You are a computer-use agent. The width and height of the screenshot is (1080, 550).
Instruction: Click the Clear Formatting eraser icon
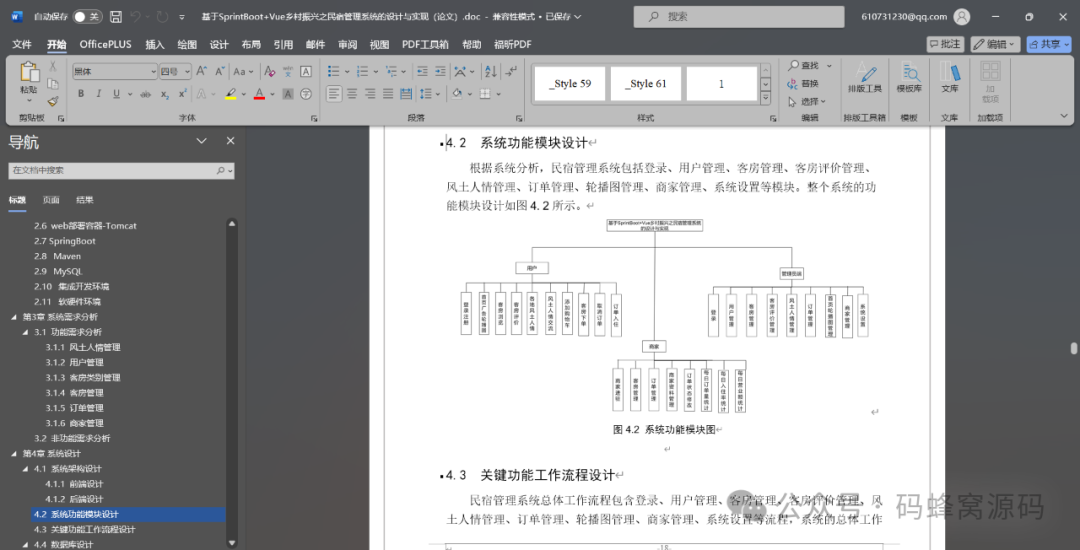coord(270,71)
